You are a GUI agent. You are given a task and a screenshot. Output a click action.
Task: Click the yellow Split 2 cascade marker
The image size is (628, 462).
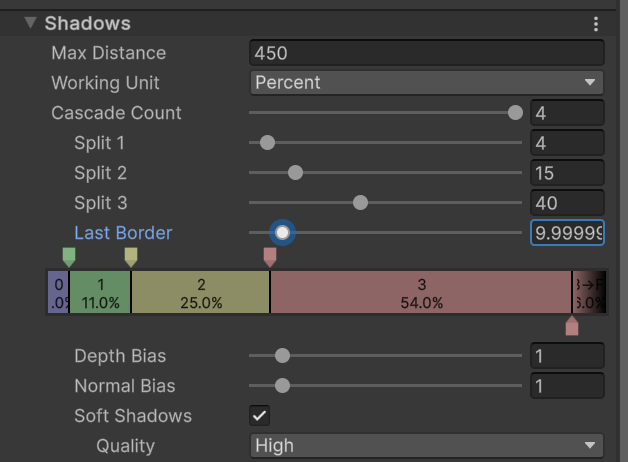point(131,257)
